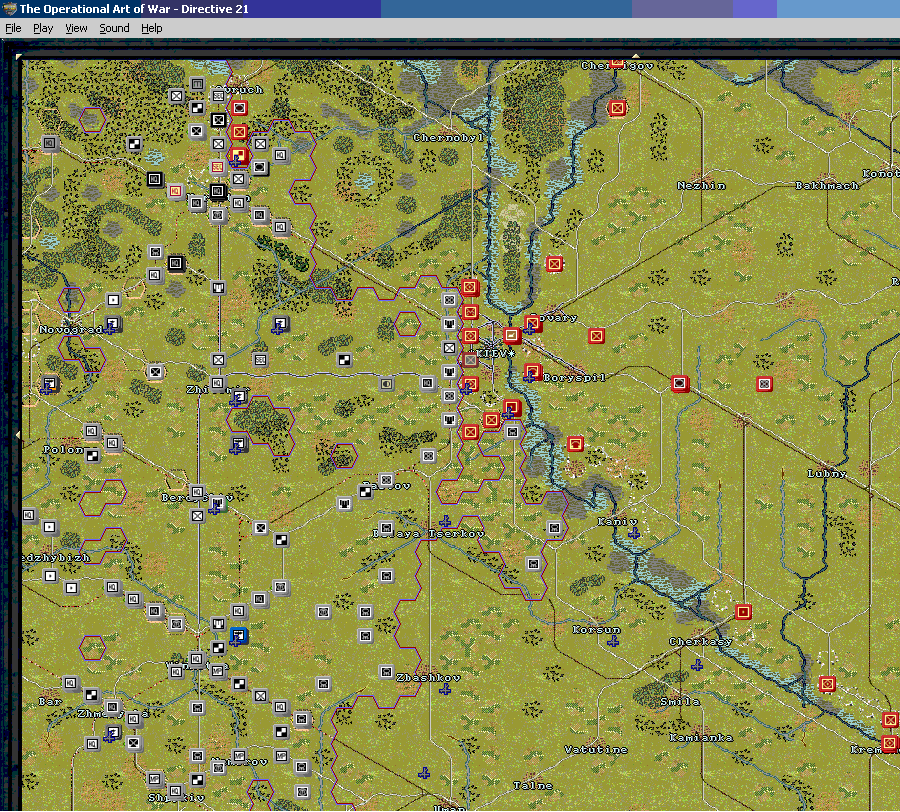The width and height of the screenshot is (900, 812).
Task: Open the Play menu
Action: pyautogui.click(x=43, y=28)
